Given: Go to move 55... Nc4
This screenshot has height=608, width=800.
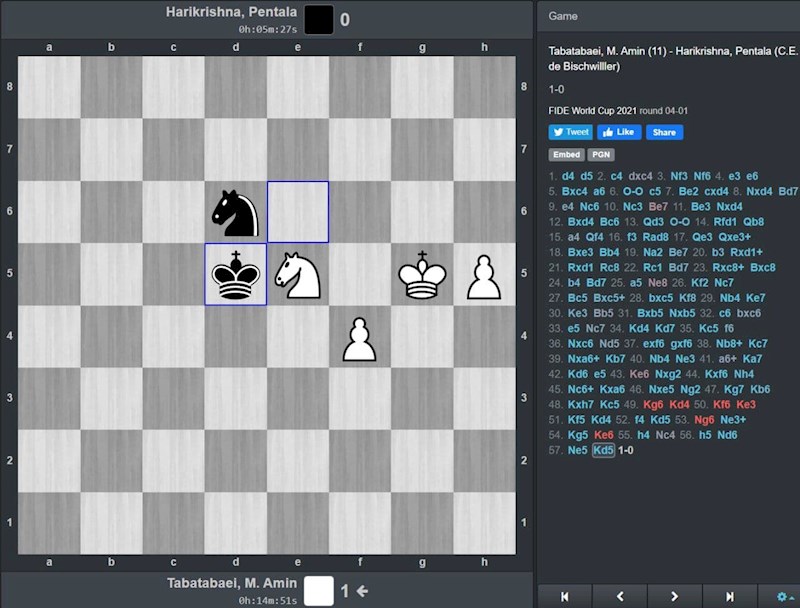Looking at the screenshot, I should (x=665, y=435).
